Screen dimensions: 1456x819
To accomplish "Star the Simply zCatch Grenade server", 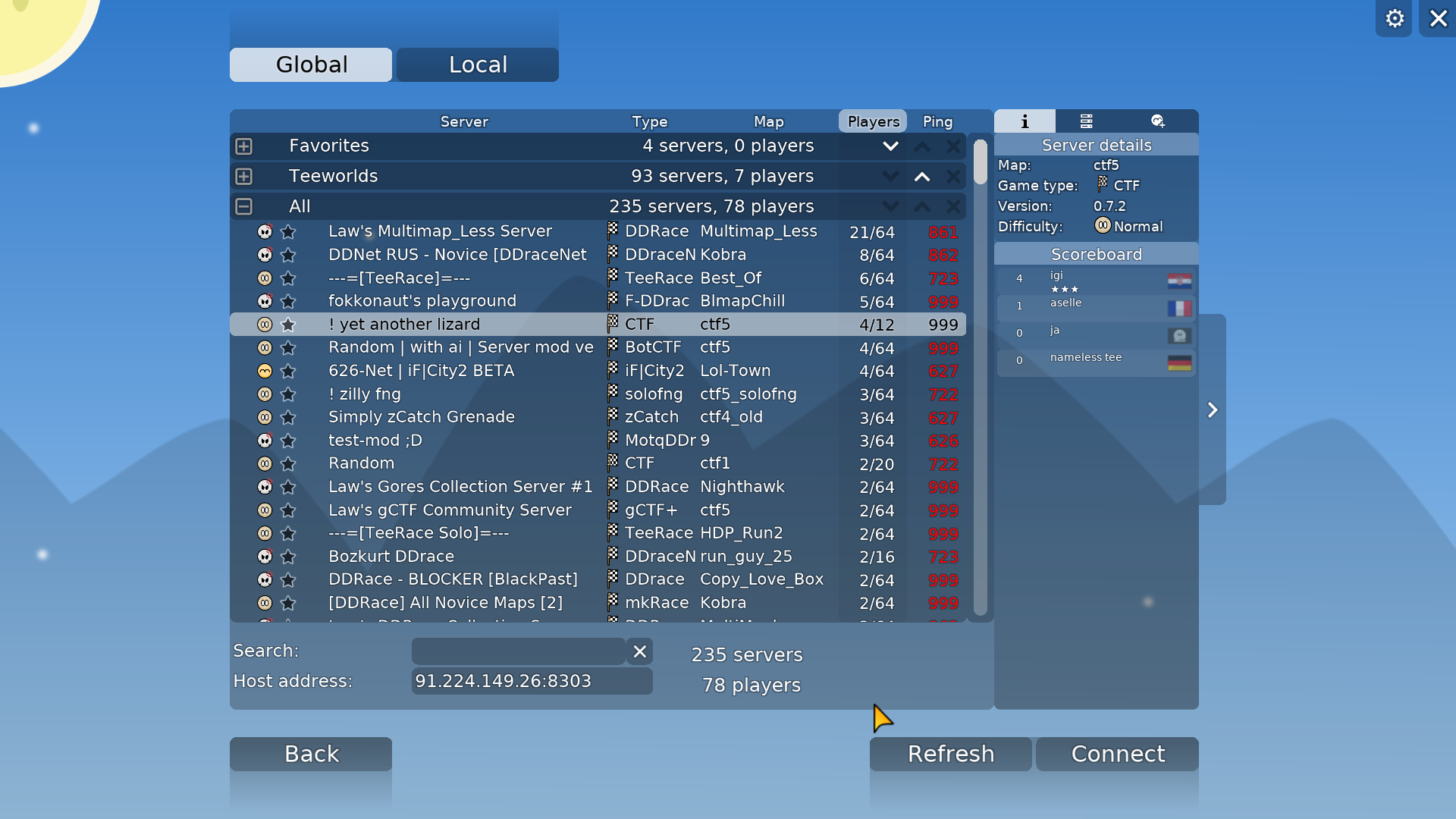I will 287,418.
